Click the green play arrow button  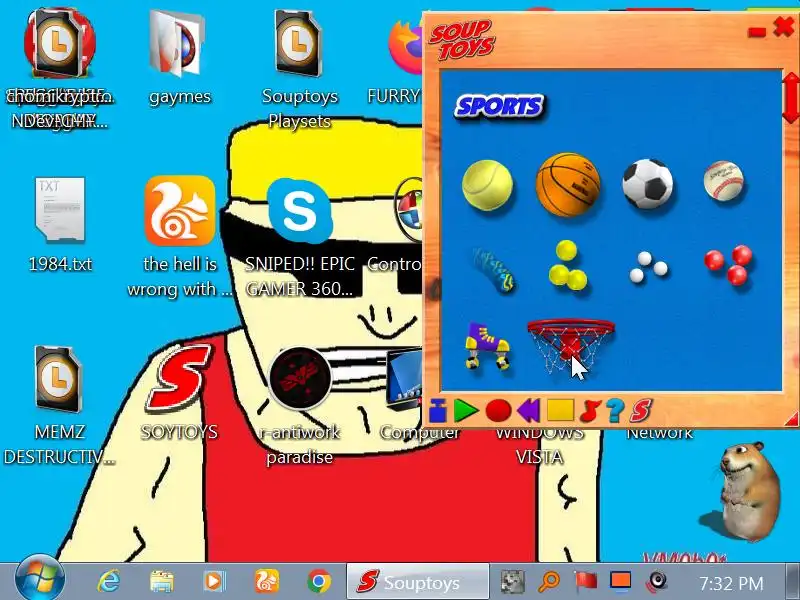pyautogui.click(x=466, y=410)
